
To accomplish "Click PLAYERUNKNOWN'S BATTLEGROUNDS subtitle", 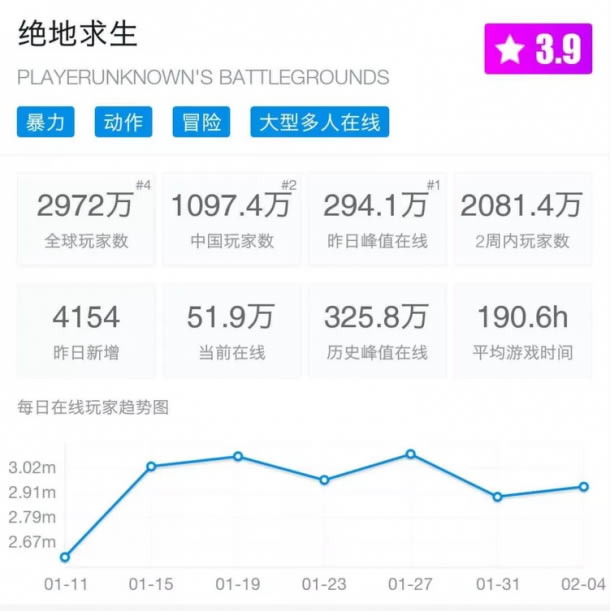I will (x=203, y=77).
